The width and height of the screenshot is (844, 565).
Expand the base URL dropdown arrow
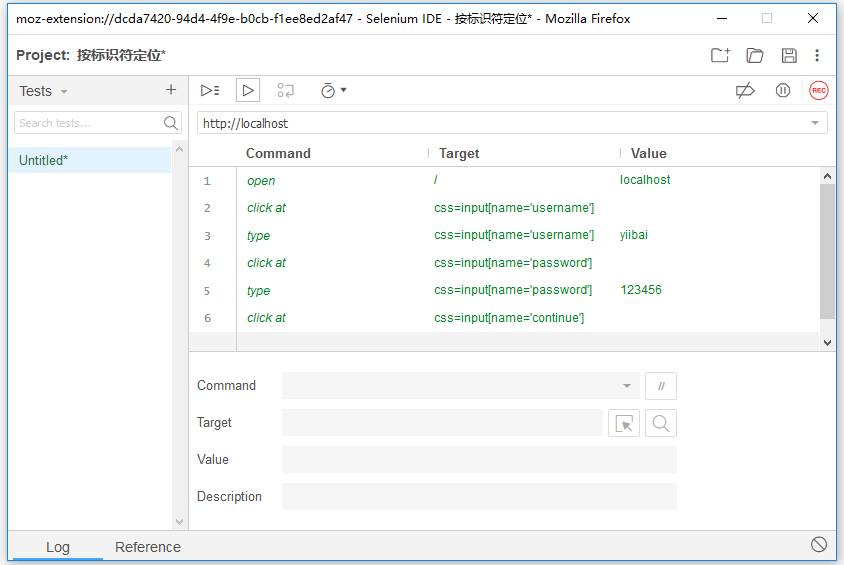tap(815, 123)
